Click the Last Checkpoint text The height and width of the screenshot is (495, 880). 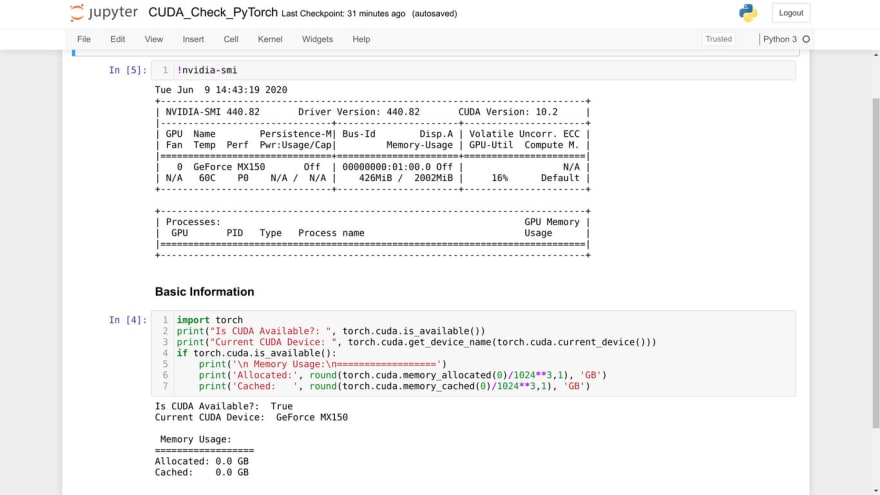[x=343, y=13]
